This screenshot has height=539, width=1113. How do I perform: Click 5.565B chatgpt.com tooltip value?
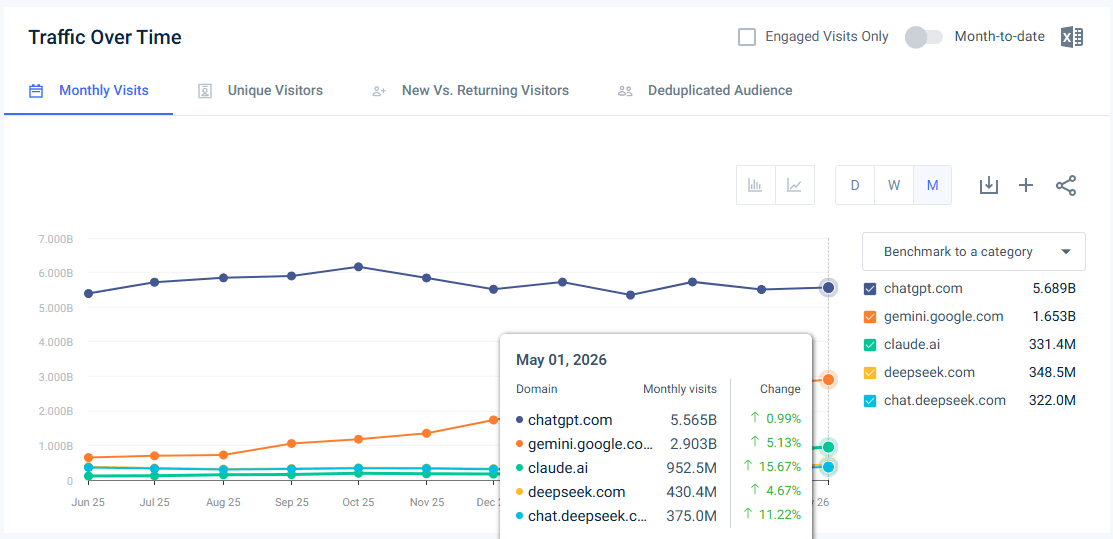tap(693, 420)
